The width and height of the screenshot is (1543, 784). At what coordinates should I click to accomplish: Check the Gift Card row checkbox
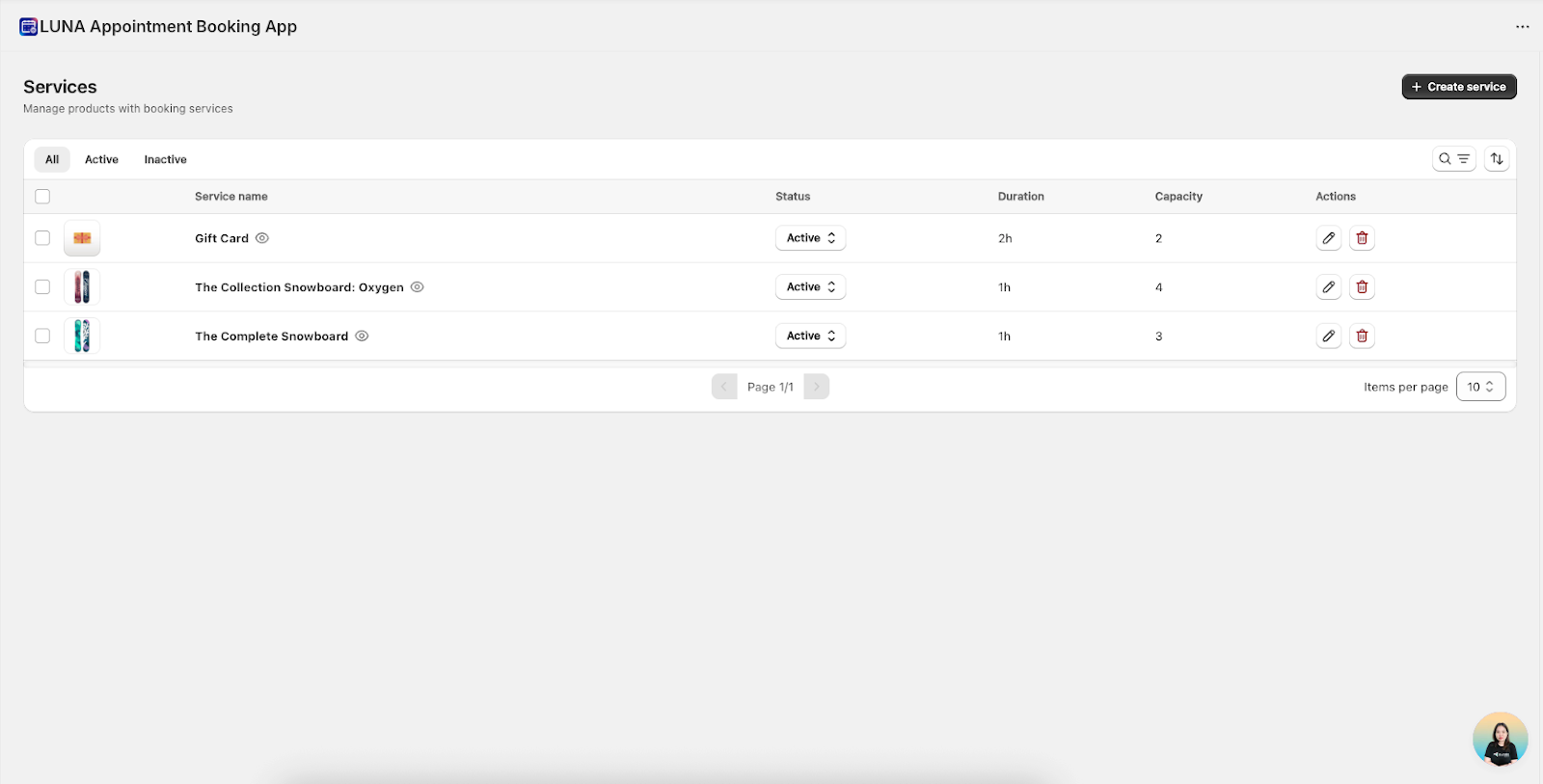42,238
